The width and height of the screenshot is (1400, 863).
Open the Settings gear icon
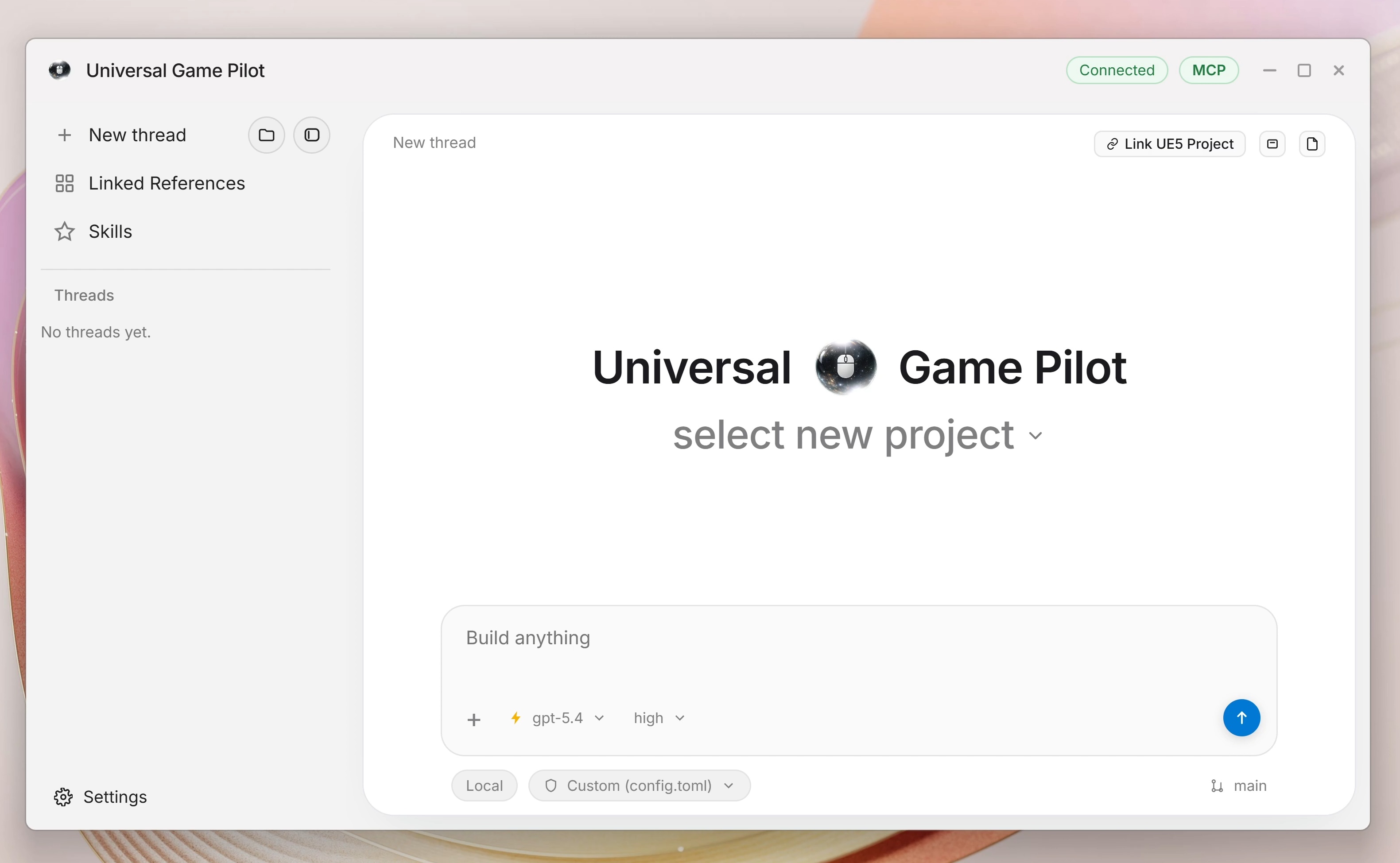click(x=63, y=797)
